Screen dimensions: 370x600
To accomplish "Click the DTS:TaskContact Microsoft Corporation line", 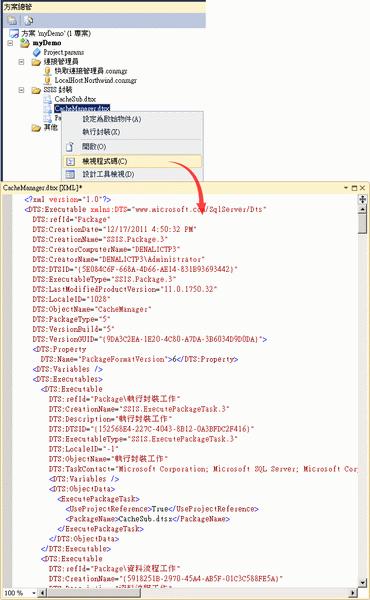I will pos(203,468).
